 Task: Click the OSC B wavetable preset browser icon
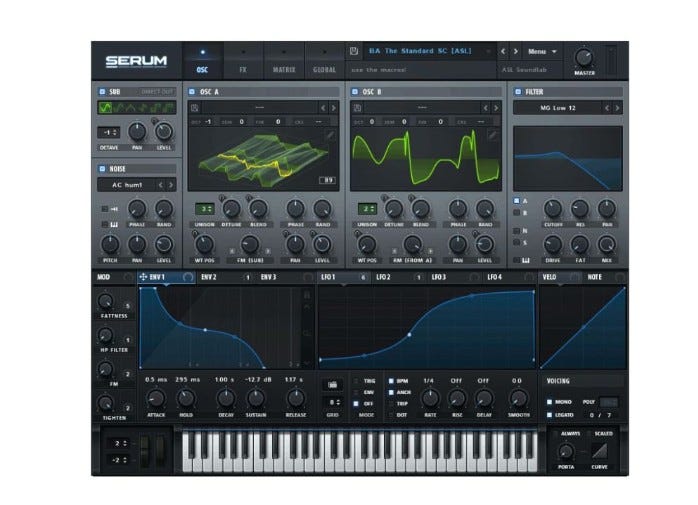pyautogui.click(x=357, y=108)
